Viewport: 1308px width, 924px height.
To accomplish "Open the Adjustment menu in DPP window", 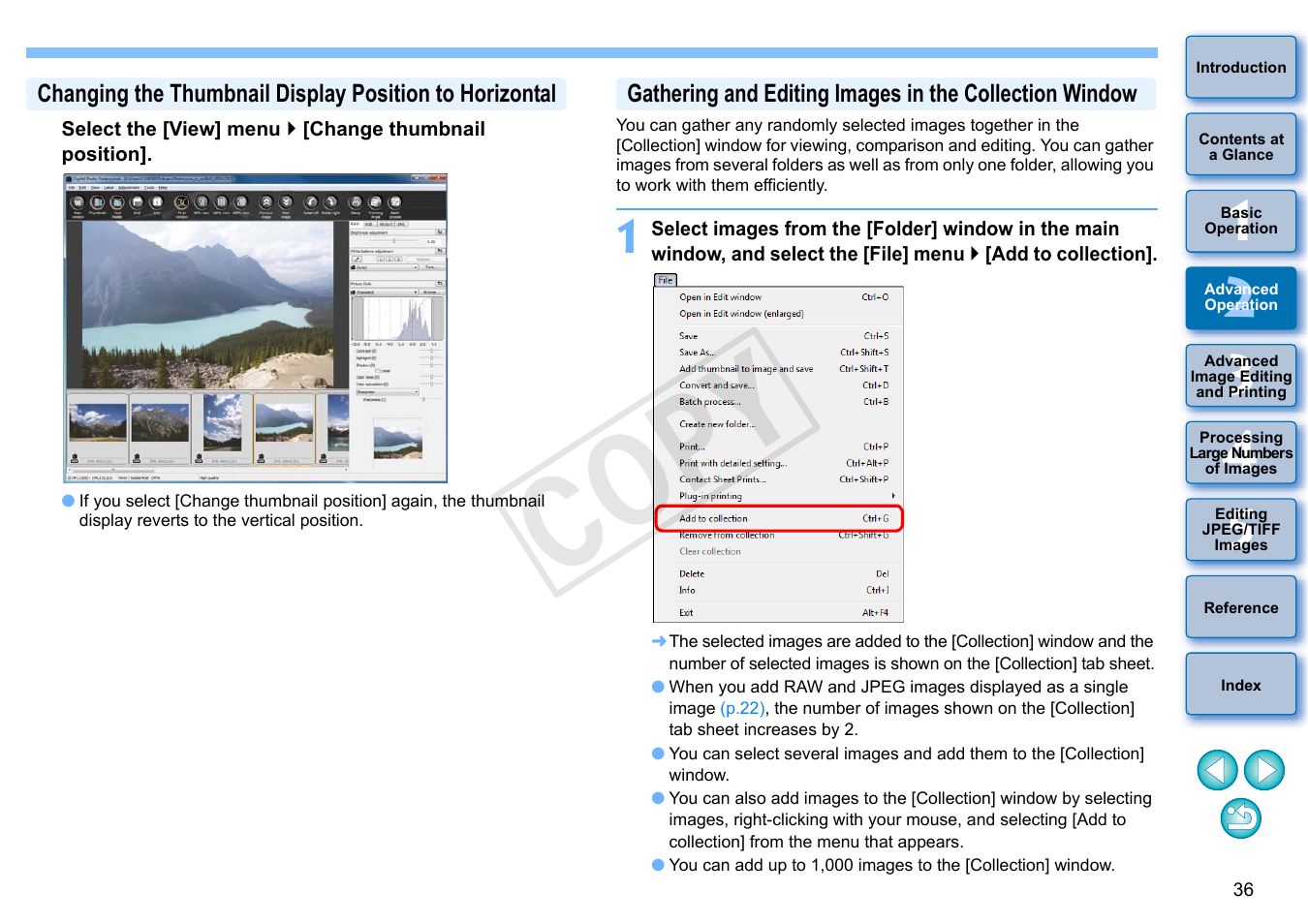I will pos(129,188).
